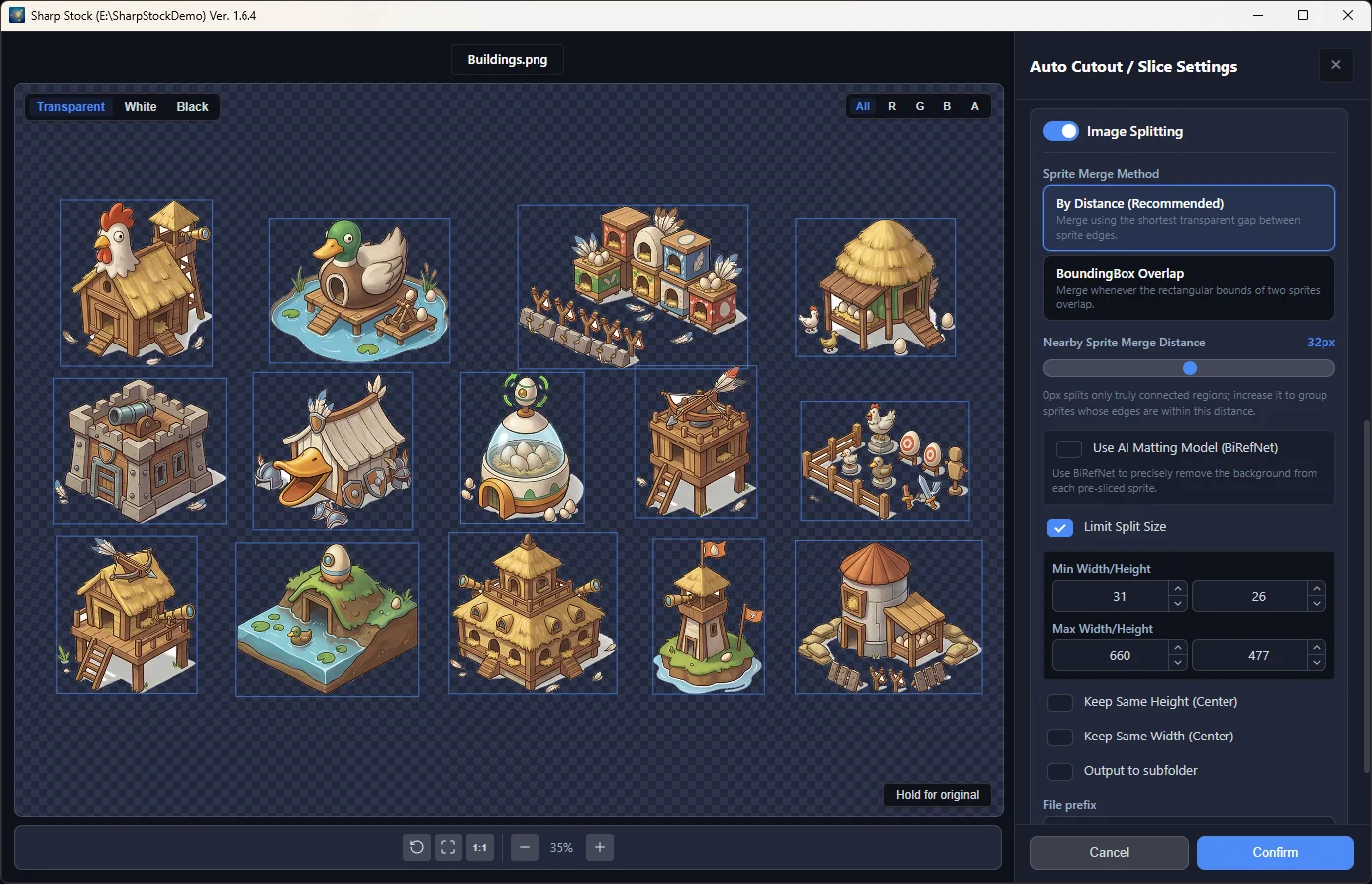Viewport: 1372px width, 884px height.
Task: Select the stone castle with cannon sprite
Action: coord(140,450)
